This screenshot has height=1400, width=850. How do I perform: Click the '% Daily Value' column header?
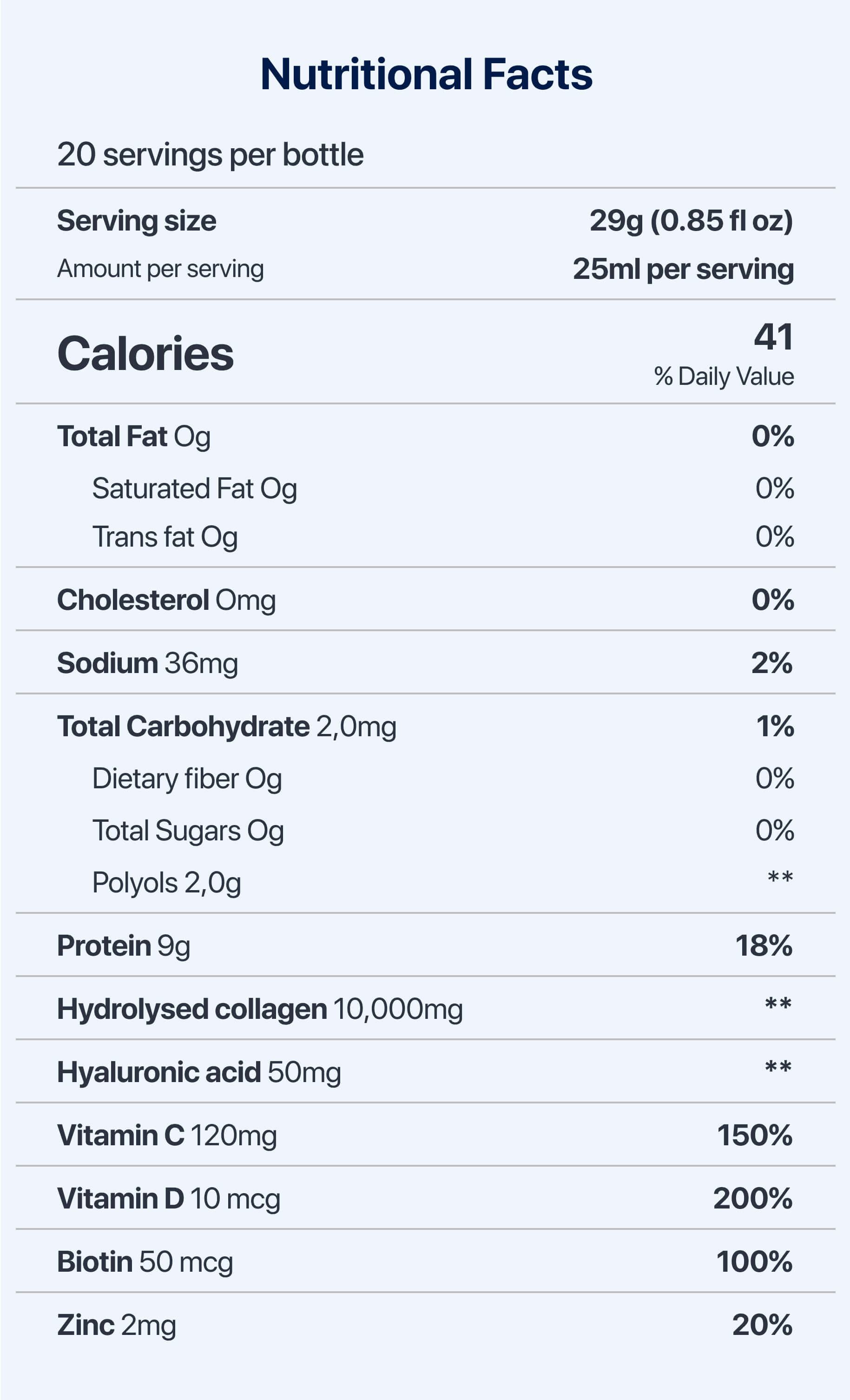(x=724, y=376)
